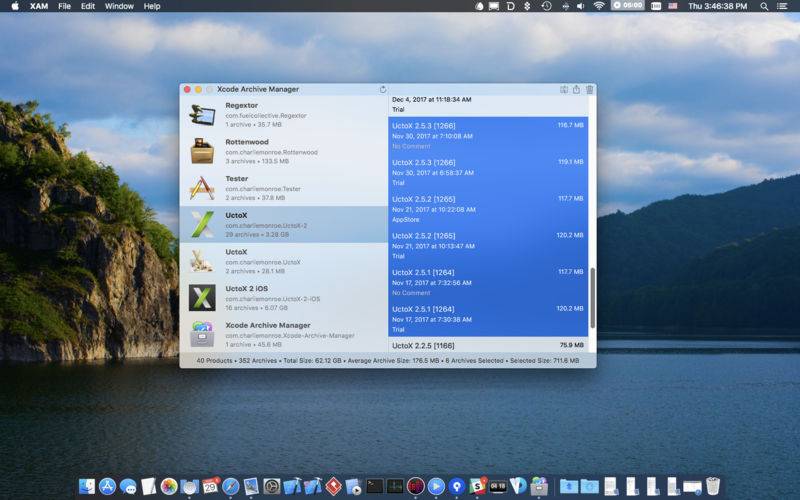800x500 pixels.
Task: Click the share export icon in window toolbar
Action: pyautogui.click(x=576, y=89)
